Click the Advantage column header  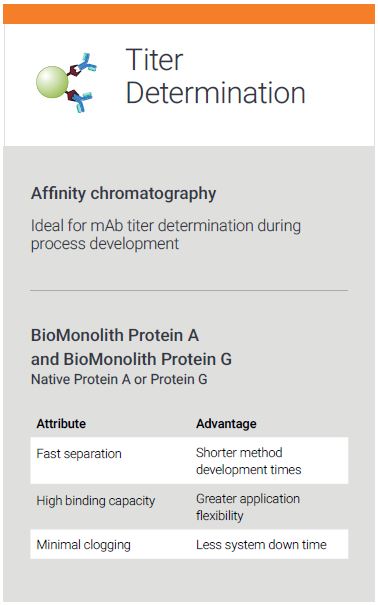point(226,424)
